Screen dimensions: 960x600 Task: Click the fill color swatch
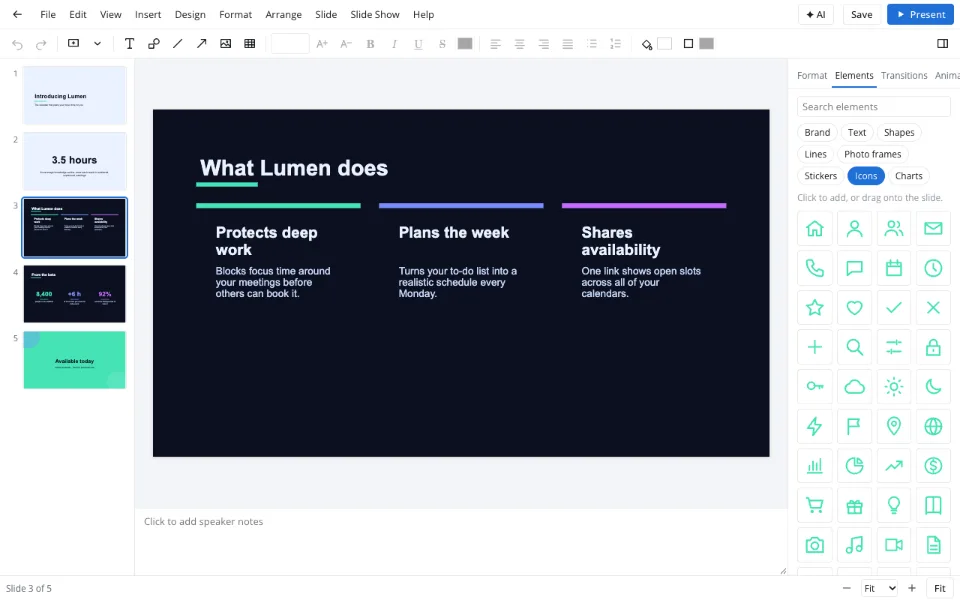(664, 43)
